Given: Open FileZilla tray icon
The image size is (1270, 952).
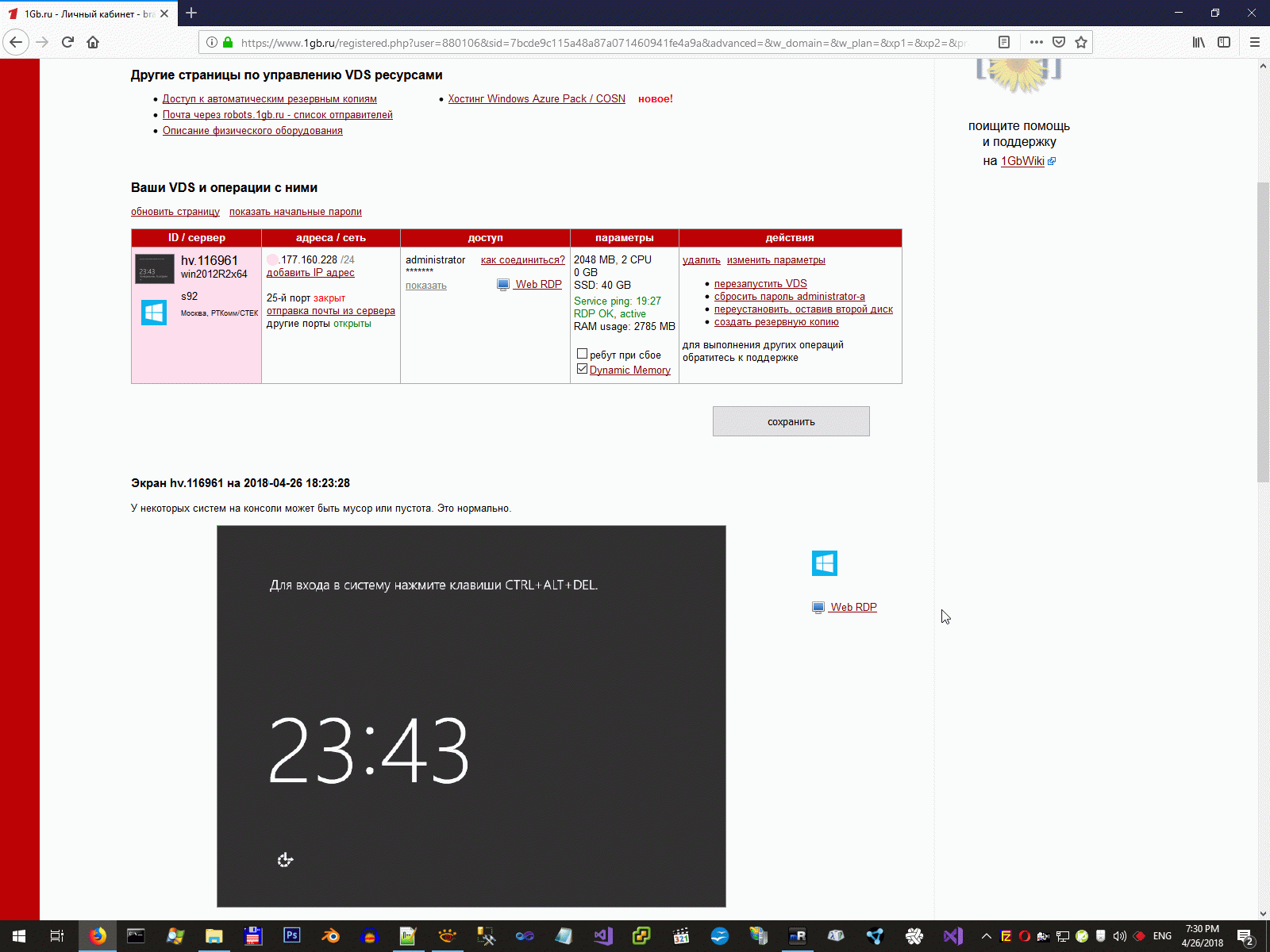Looking at the screenshot, I should point(1006,936).
